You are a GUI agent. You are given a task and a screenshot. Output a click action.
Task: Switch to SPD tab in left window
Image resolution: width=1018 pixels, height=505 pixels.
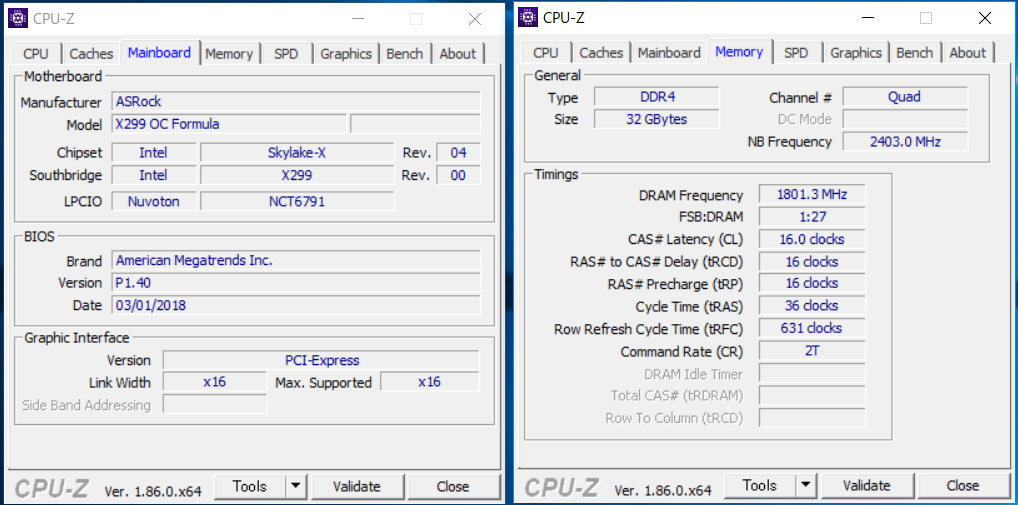(x=286, y=54)
